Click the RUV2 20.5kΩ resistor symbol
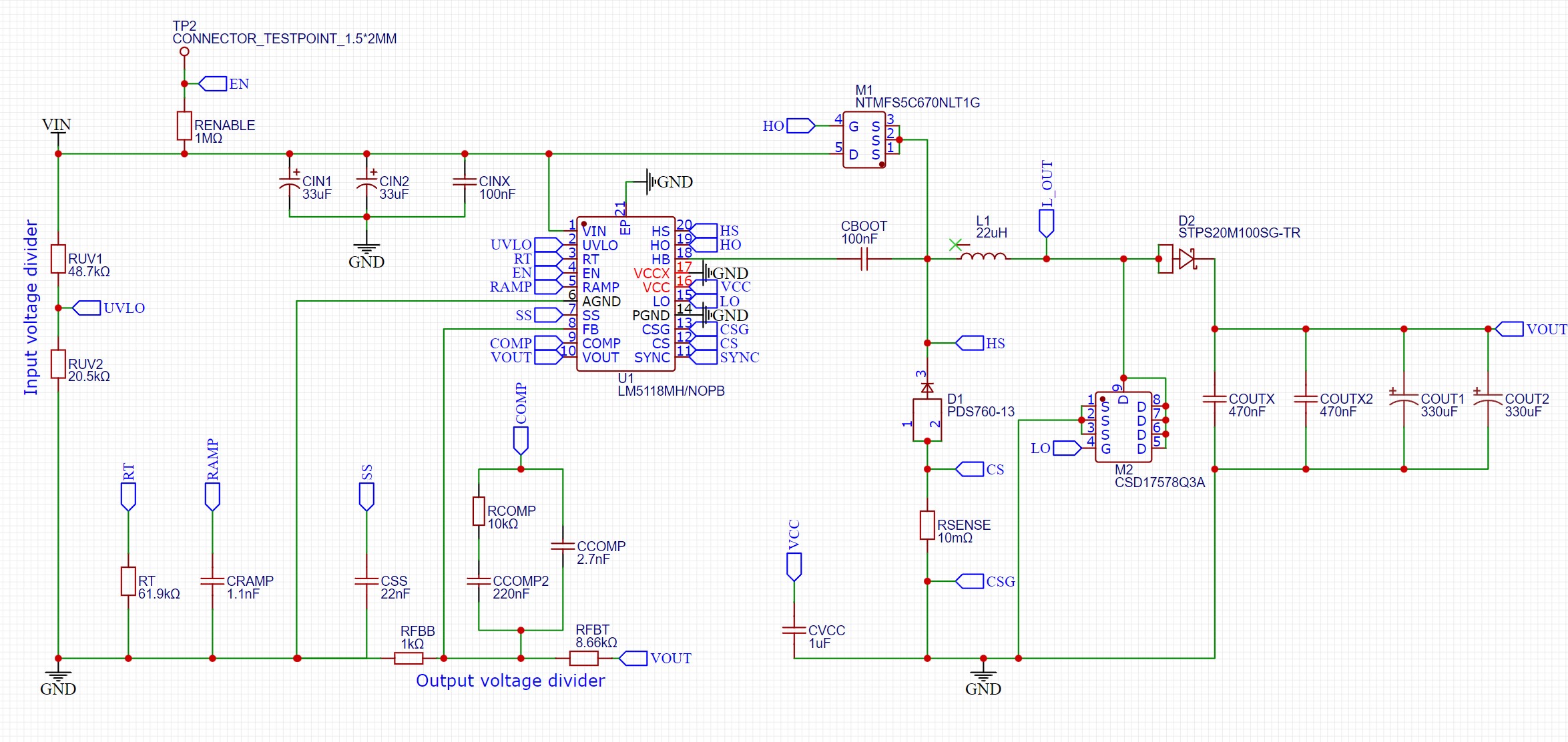1568x742 pixels. pos(58,364)
